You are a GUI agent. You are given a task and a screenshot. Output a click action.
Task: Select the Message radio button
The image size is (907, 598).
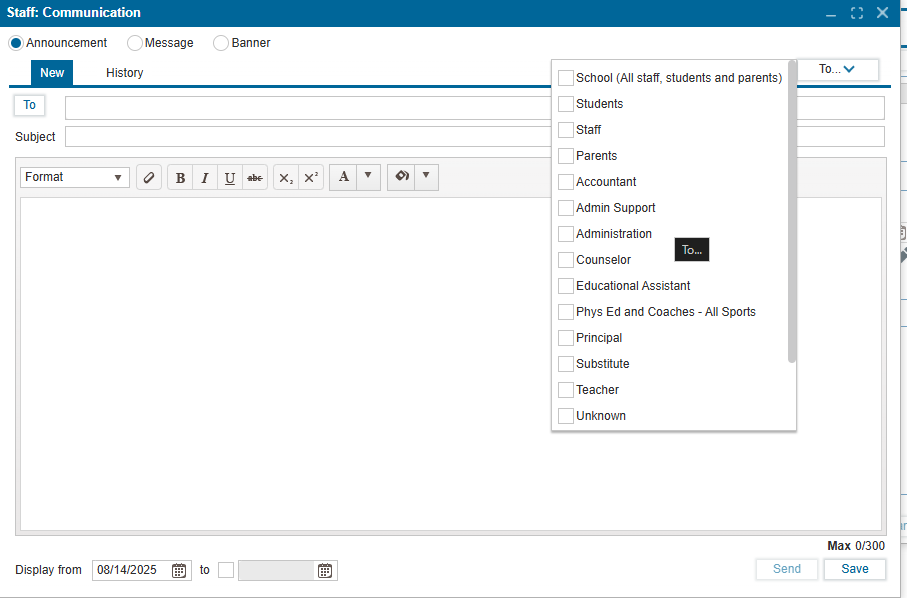[x=135, y=43]
